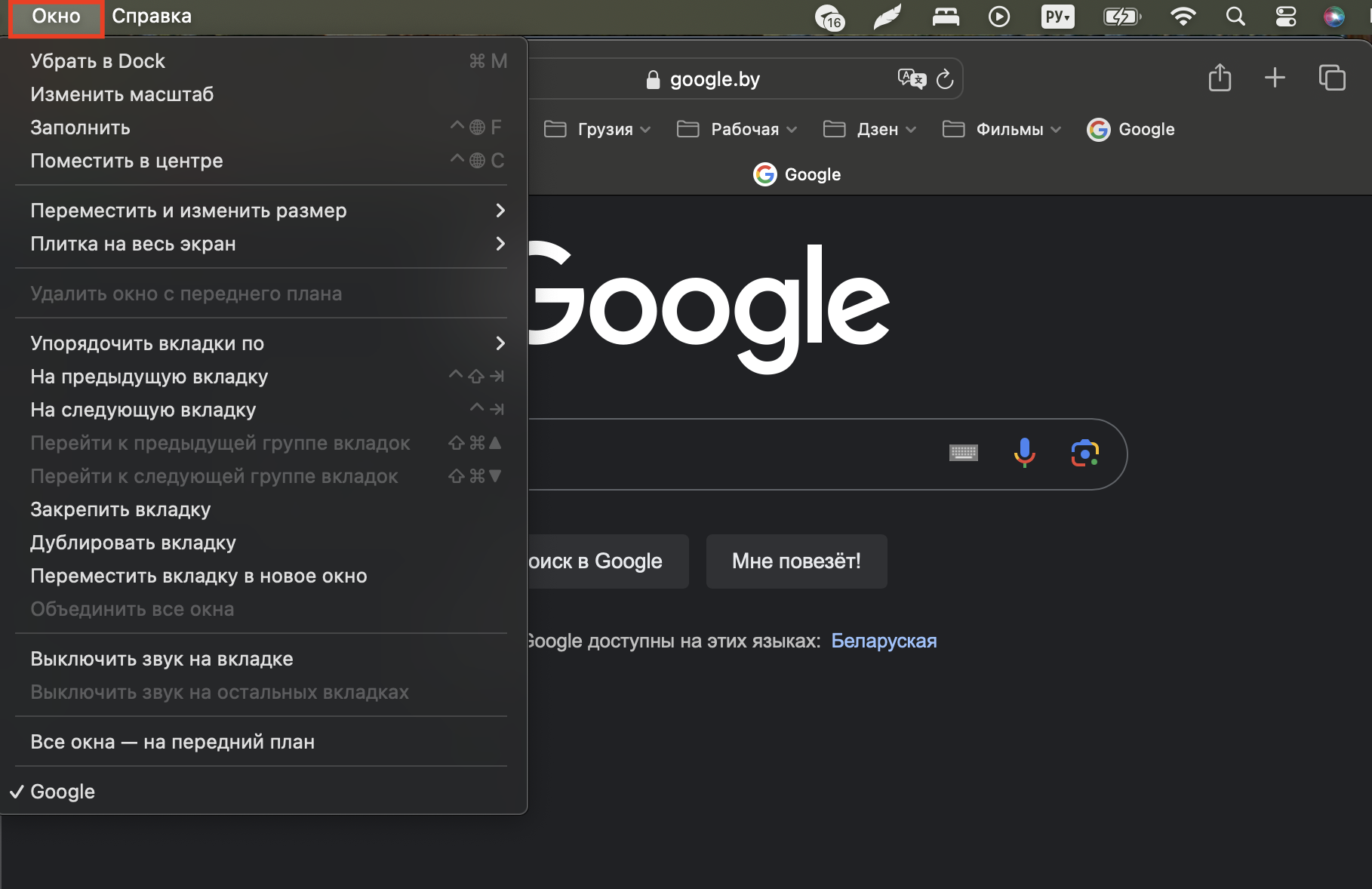The height and width of the screenshot is (889, 1372).
Task: Launch Siri from the menu bar
Action: pos(1334,16)
